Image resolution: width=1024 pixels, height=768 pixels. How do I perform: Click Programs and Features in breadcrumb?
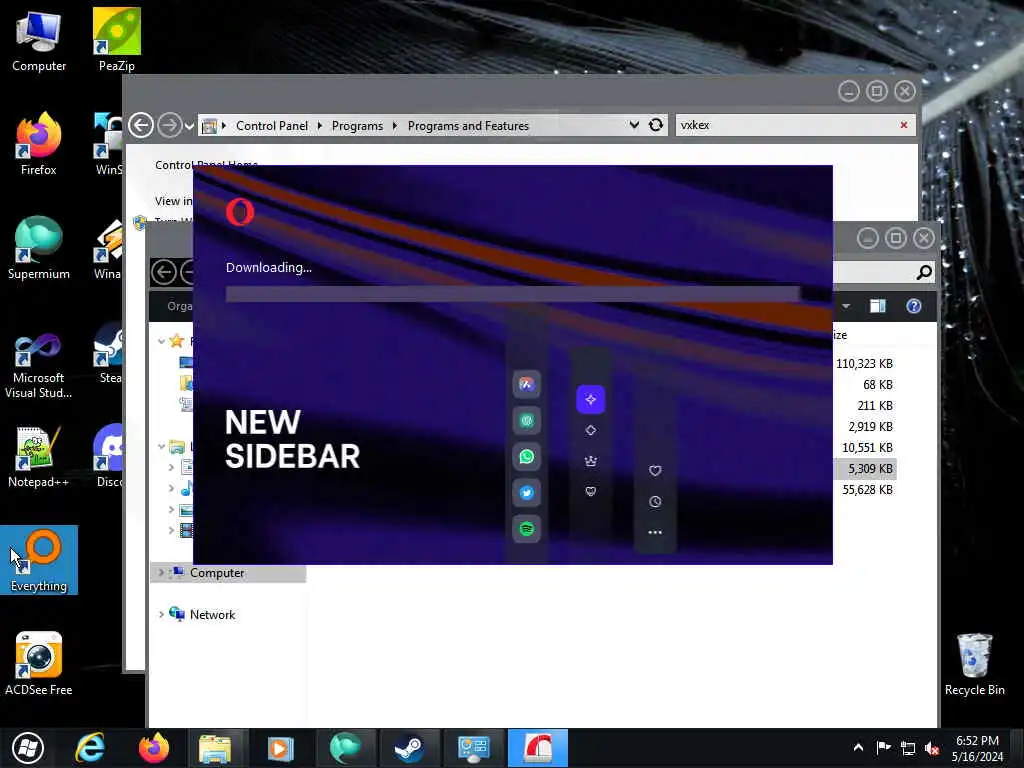click(x=468, y=126)
